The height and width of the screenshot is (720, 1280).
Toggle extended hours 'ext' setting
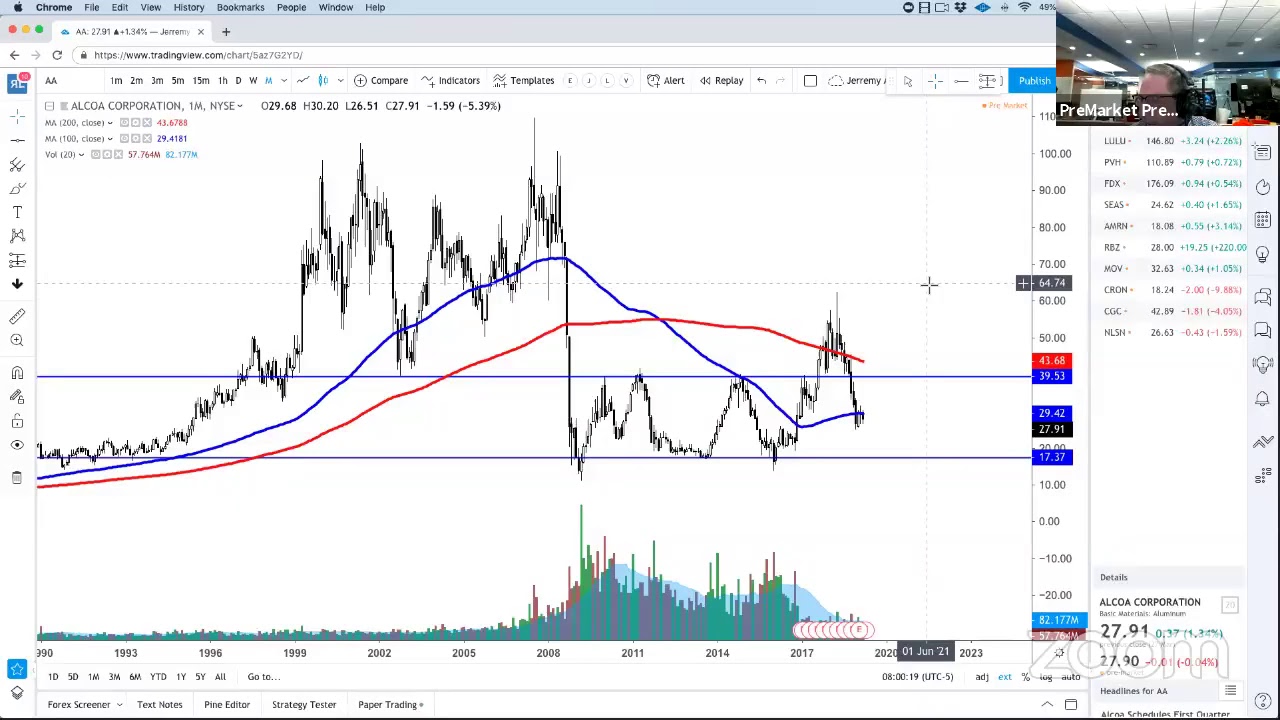(1004, 677)
